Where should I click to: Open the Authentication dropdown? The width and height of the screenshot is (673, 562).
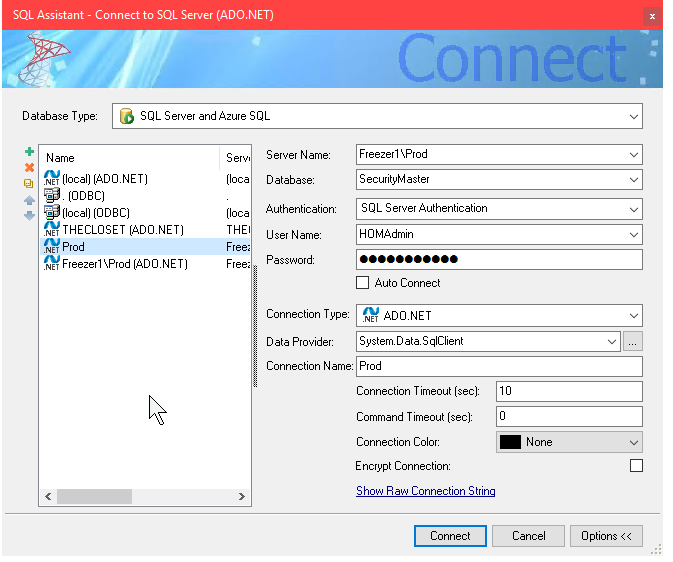(634, 209)
